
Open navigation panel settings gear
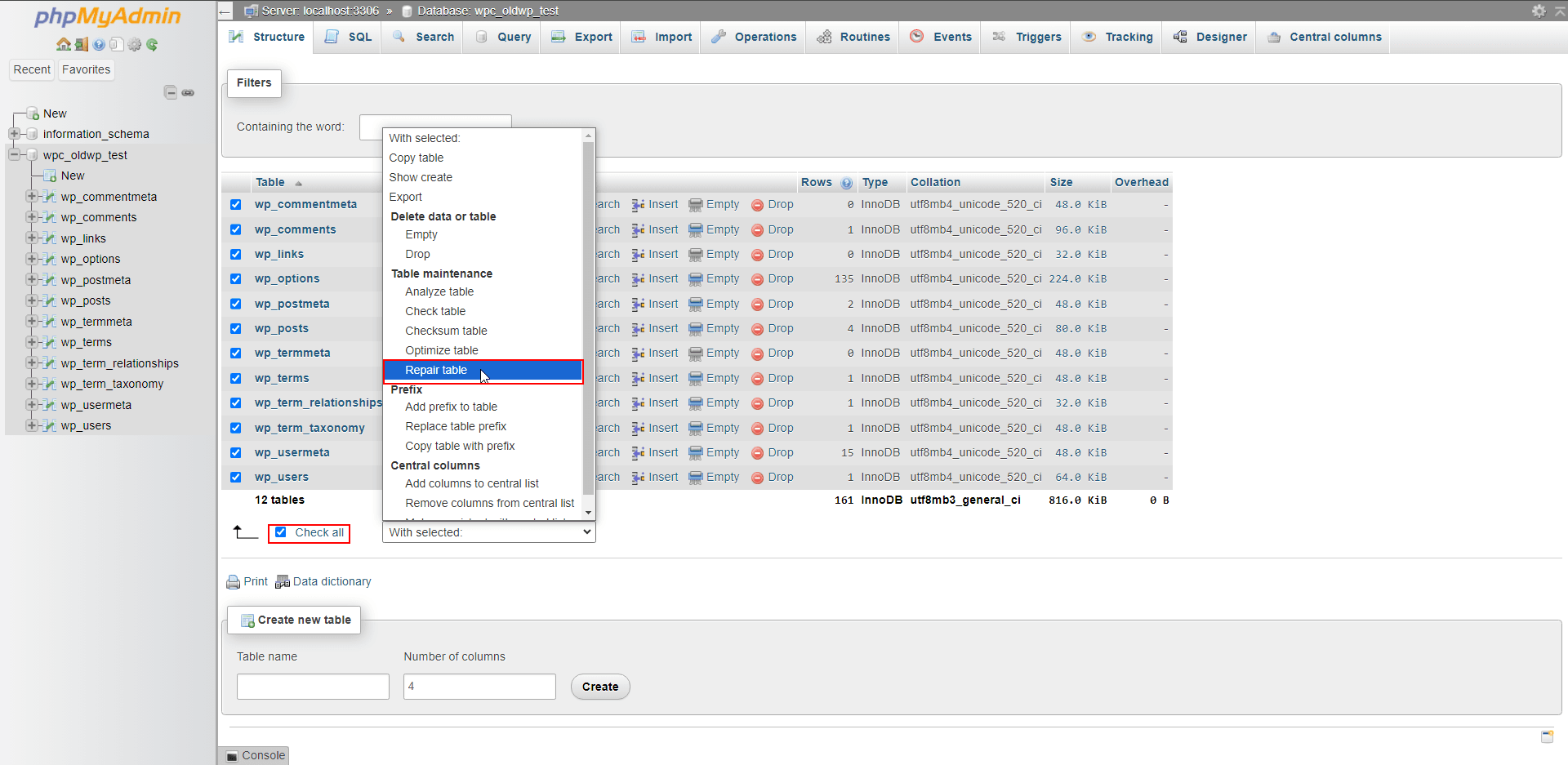(x=135, y=44)
